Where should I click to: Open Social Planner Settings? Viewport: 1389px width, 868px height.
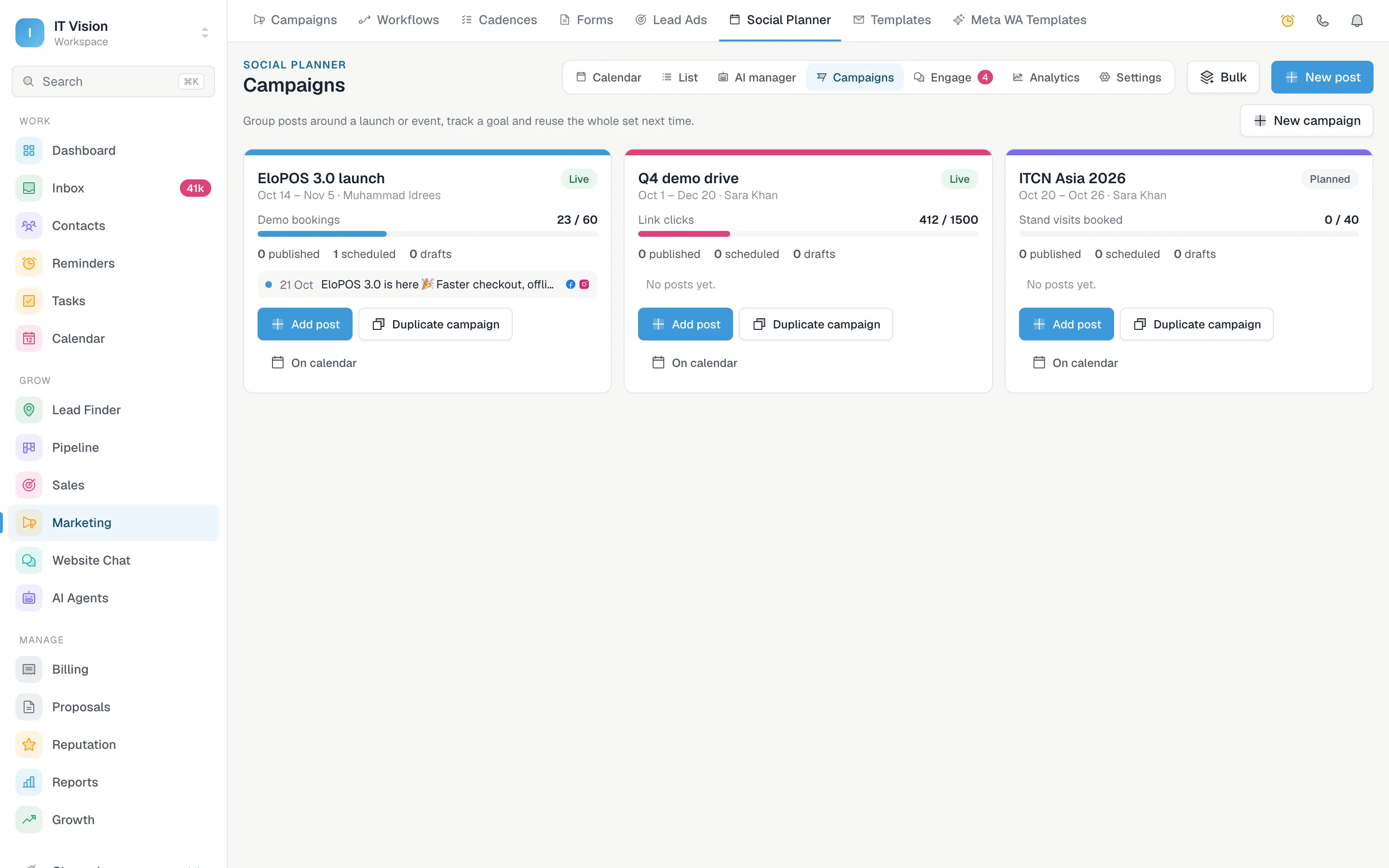tap(1130, 78)
